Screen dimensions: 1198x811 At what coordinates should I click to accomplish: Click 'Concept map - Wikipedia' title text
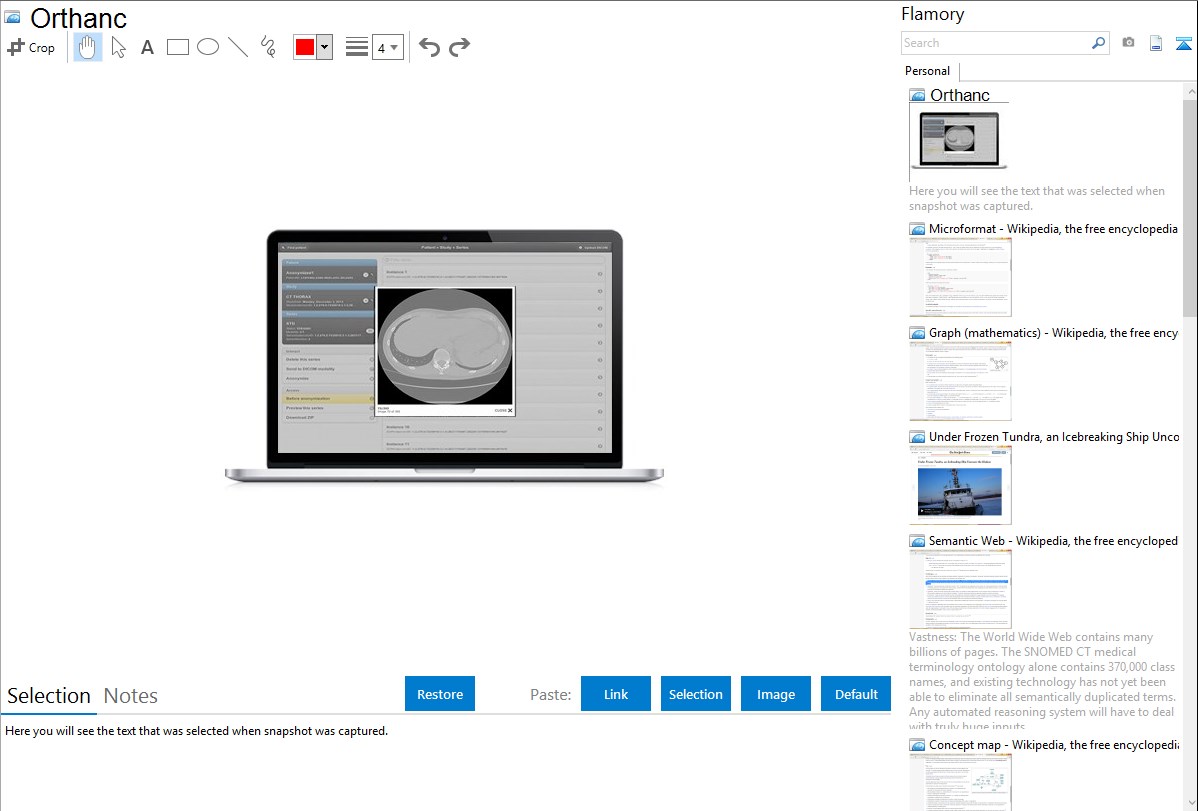[x=1053, y=744]
